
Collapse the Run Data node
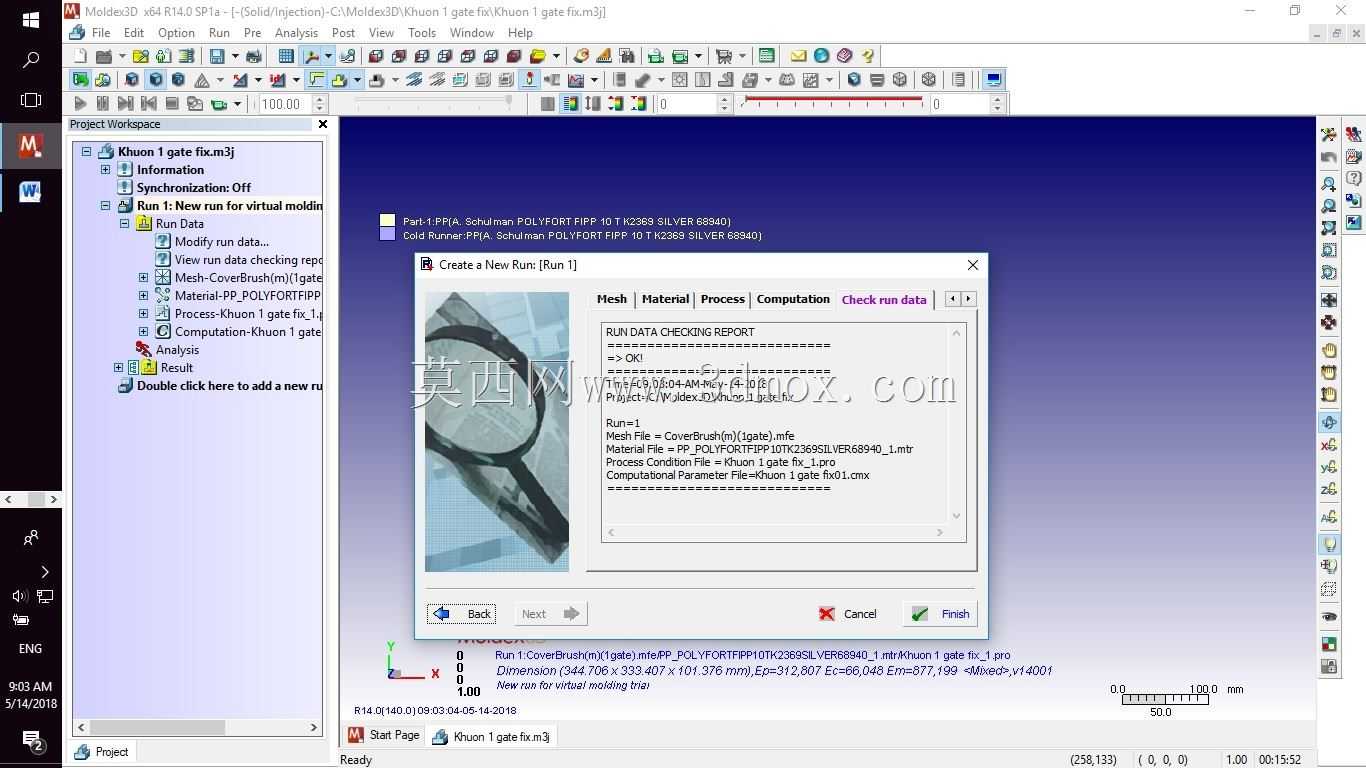coord(125,224)
